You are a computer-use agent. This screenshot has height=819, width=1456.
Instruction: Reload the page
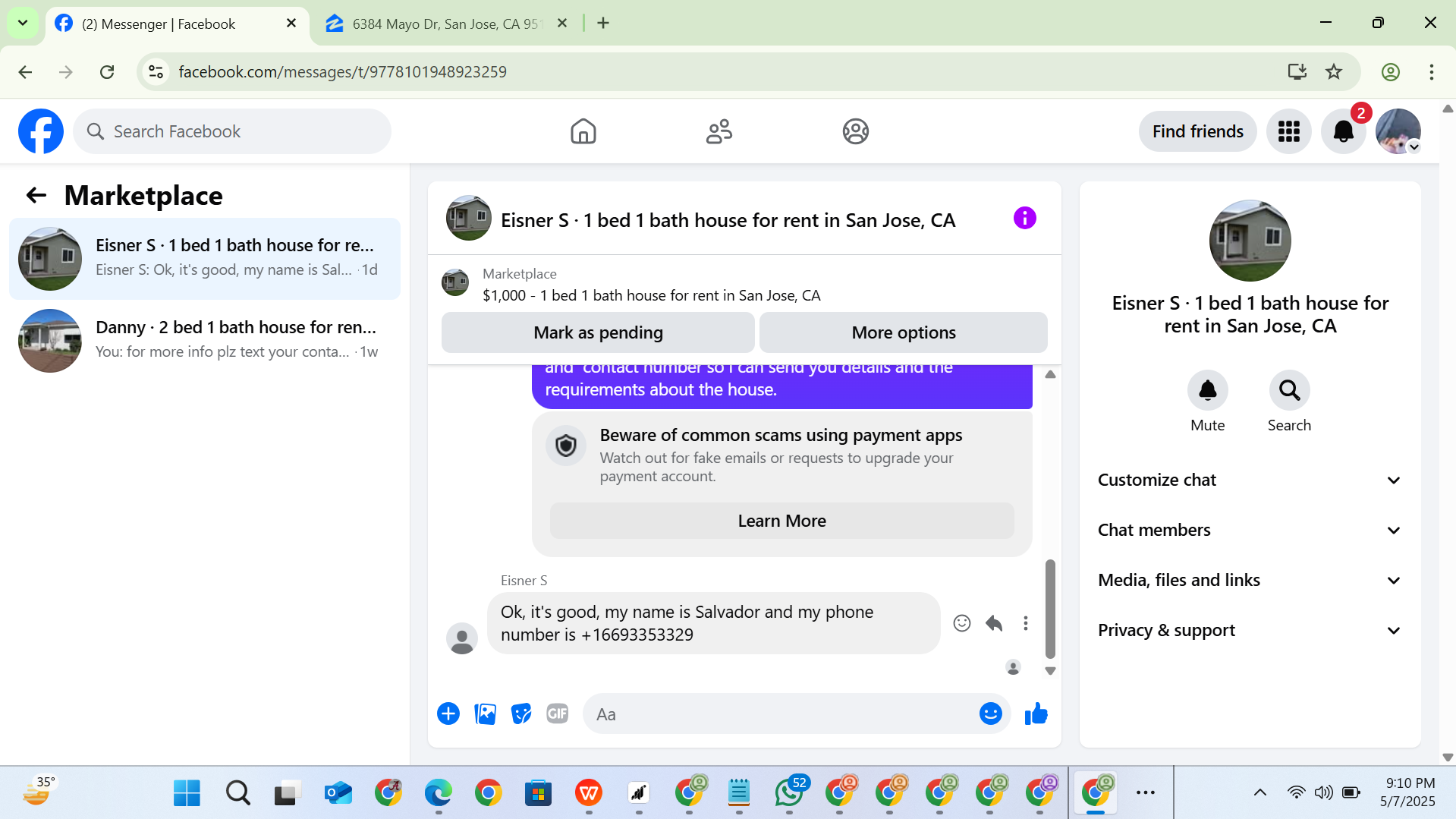click(107, 71)
